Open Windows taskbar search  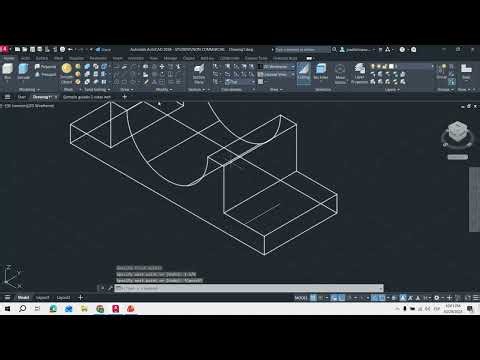click(22, 309)
